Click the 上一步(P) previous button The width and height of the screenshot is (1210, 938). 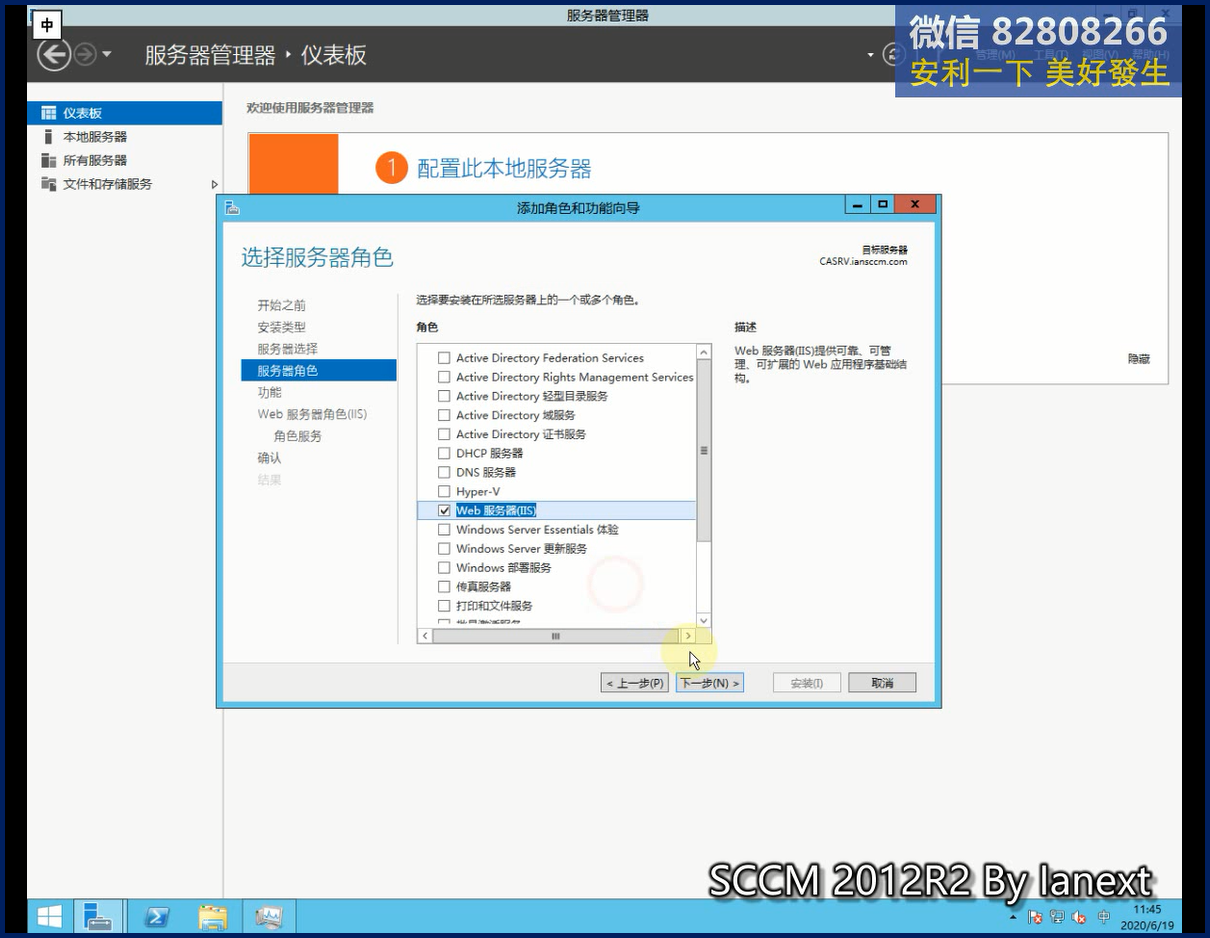pos(635,683)
